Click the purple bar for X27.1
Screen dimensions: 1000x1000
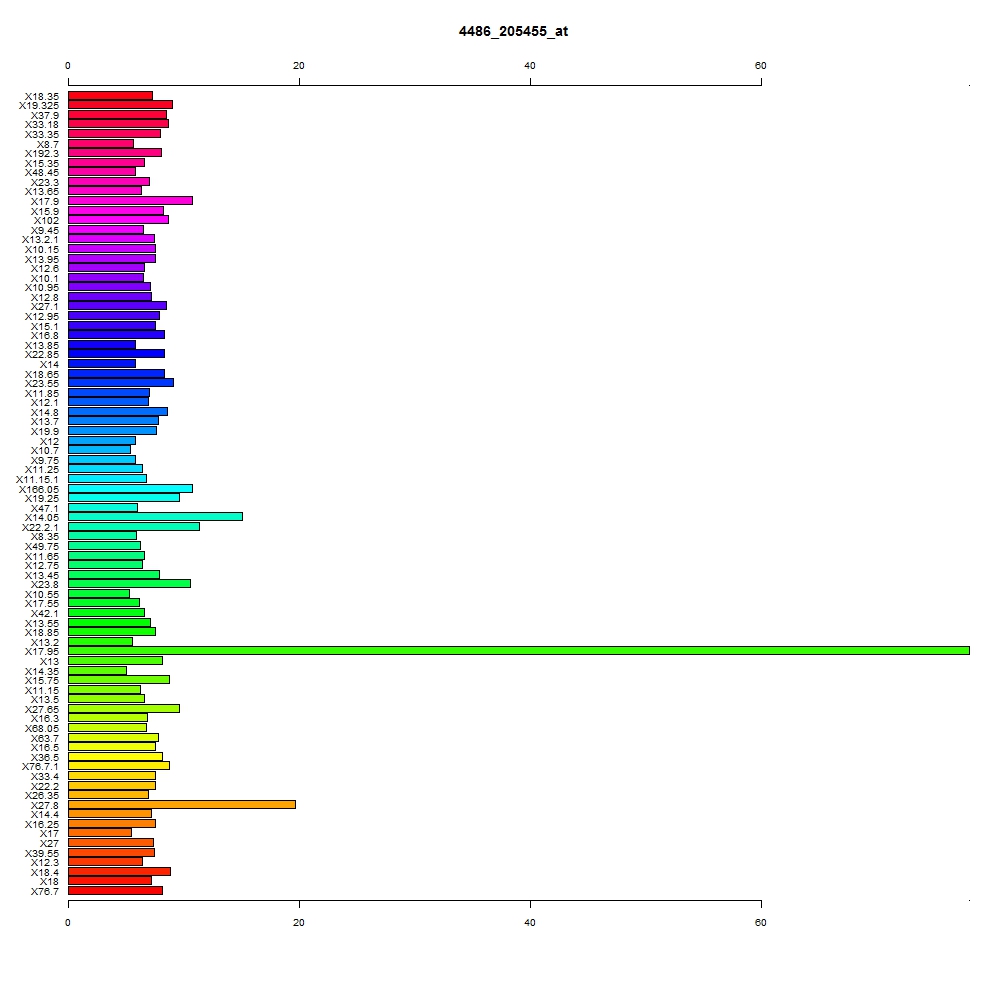(x=117, y=305)
